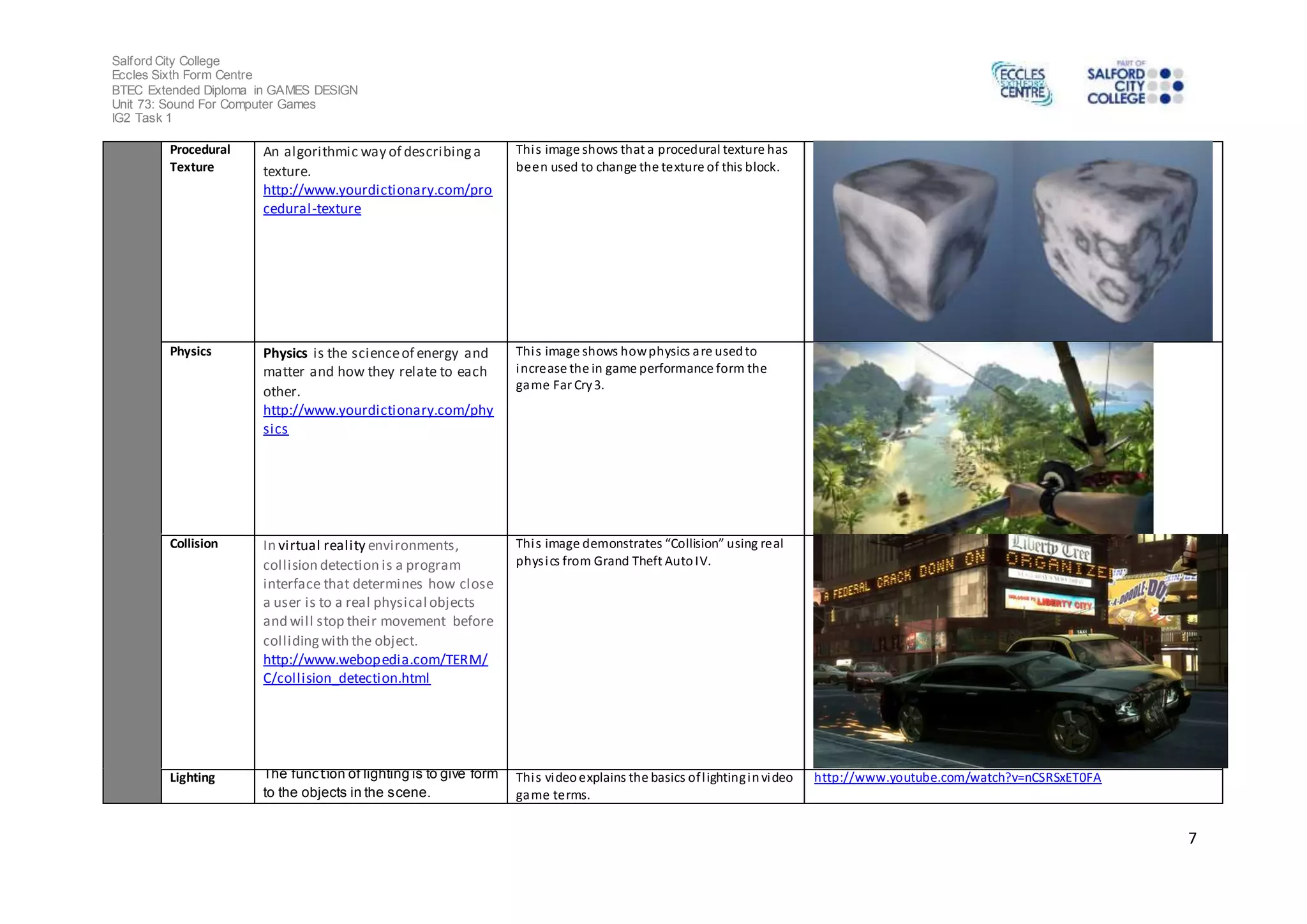1307x924 pixels.
Task: Click the Procedural Texture row heading
Action: 200,158
